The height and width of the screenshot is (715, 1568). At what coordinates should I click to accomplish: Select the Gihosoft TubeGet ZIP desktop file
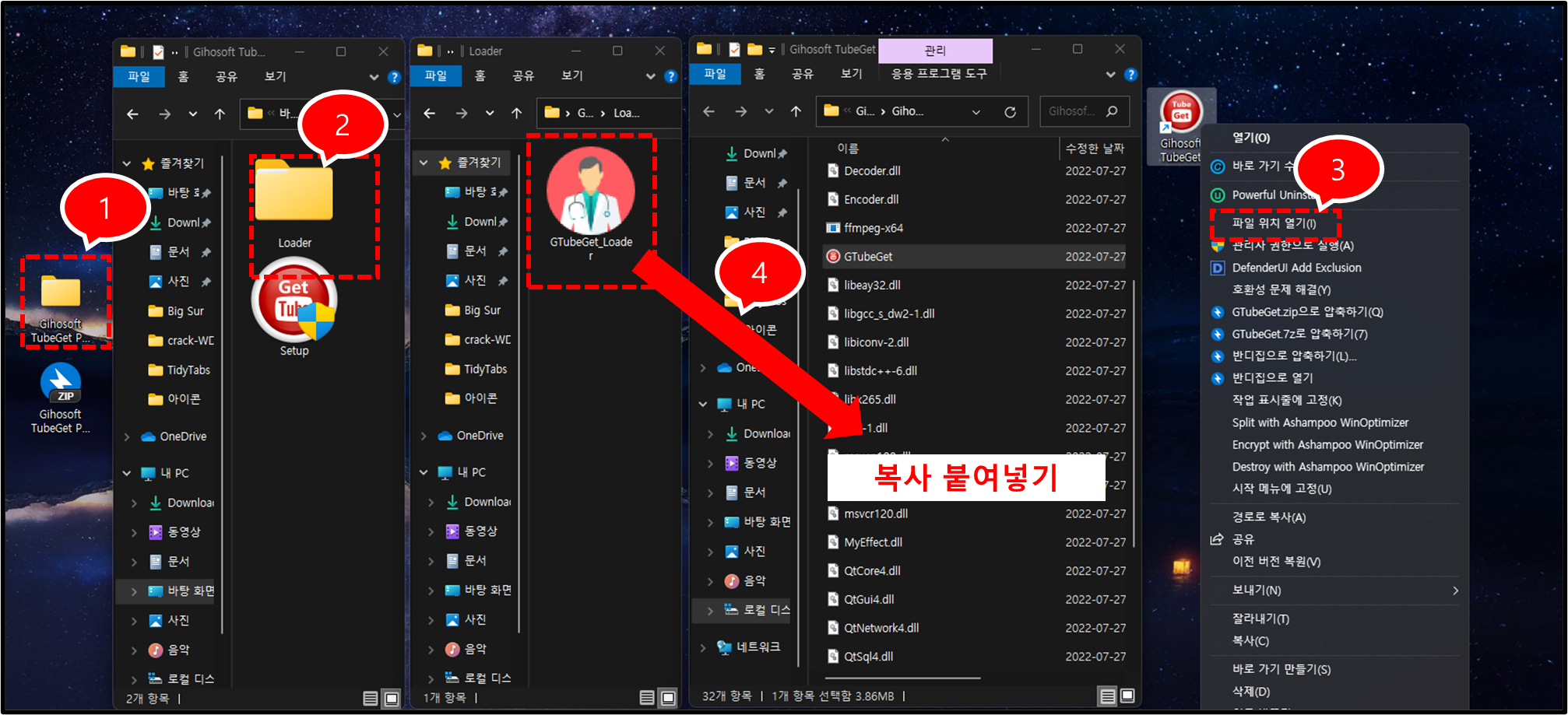point(61,398)
